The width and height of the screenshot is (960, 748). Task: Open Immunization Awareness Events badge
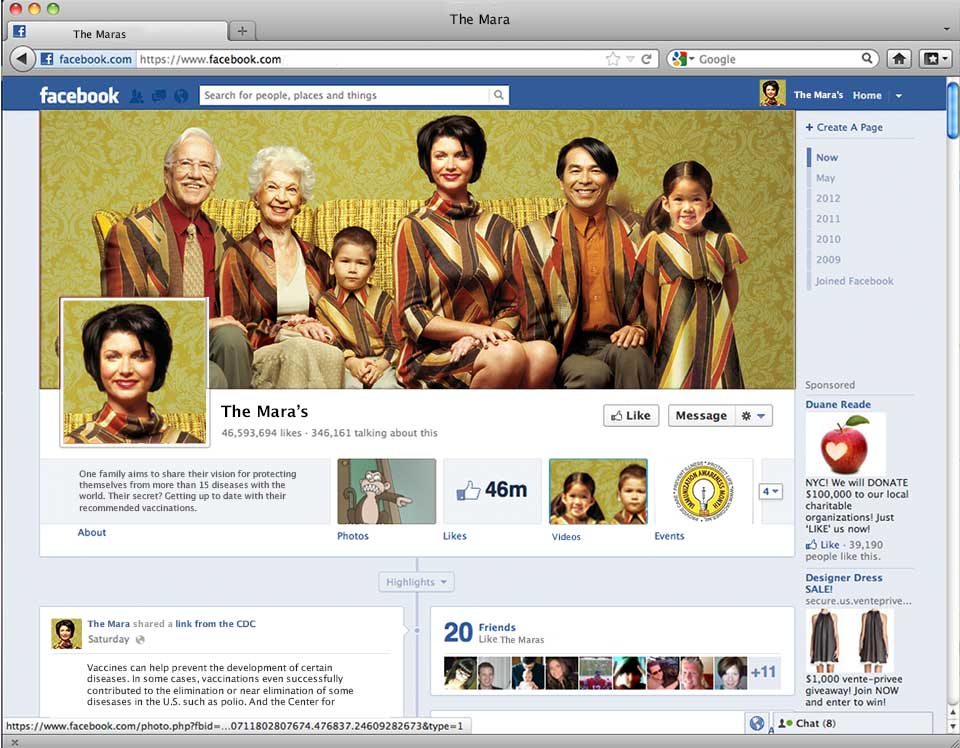pyautogui.click(x=703, y=491)
